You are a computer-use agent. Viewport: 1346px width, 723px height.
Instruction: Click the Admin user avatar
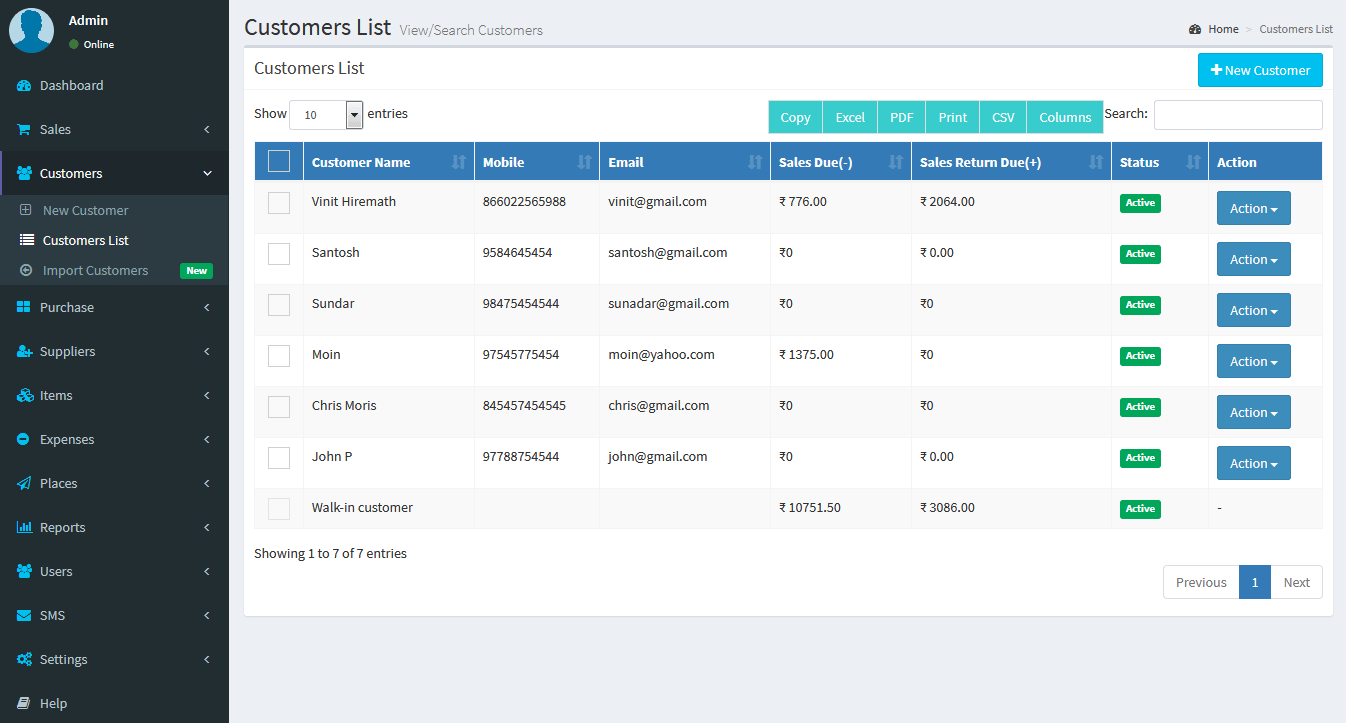31,30
